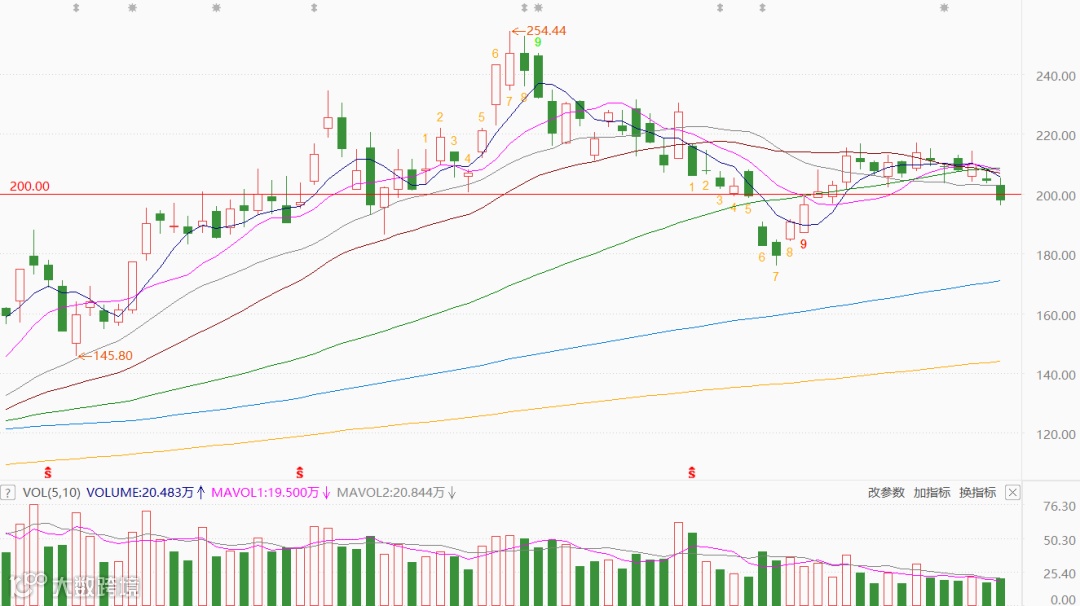Click the green 9 sequence marker near the peak
The height and width of the screenshot is (606, 1080).
point(538,43)
